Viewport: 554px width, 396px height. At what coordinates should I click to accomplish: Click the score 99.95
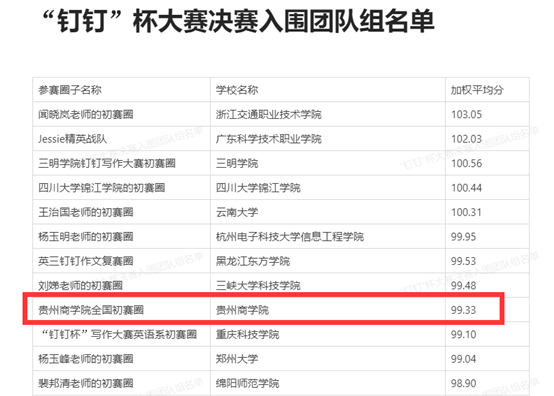point(464,236)
